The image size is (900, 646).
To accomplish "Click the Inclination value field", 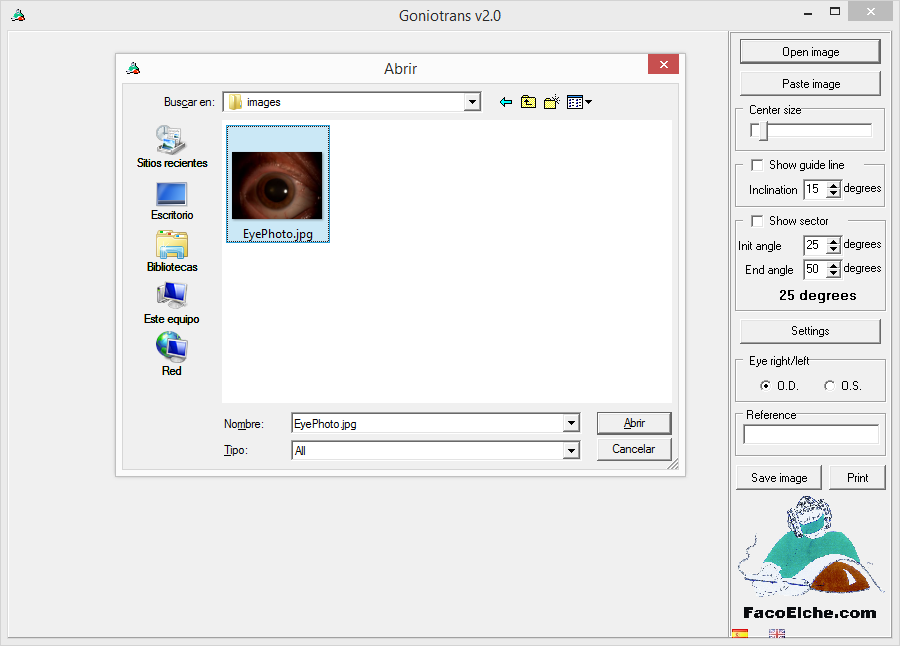I will point(815,189).
